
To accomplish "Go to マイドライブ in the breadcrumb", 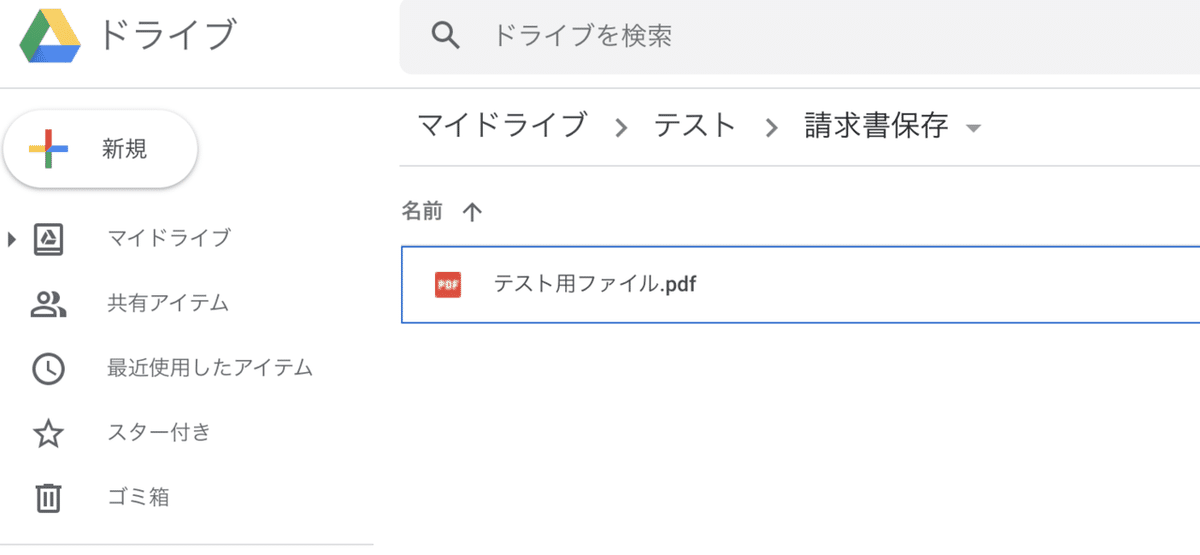I will [x=502, y=126].
